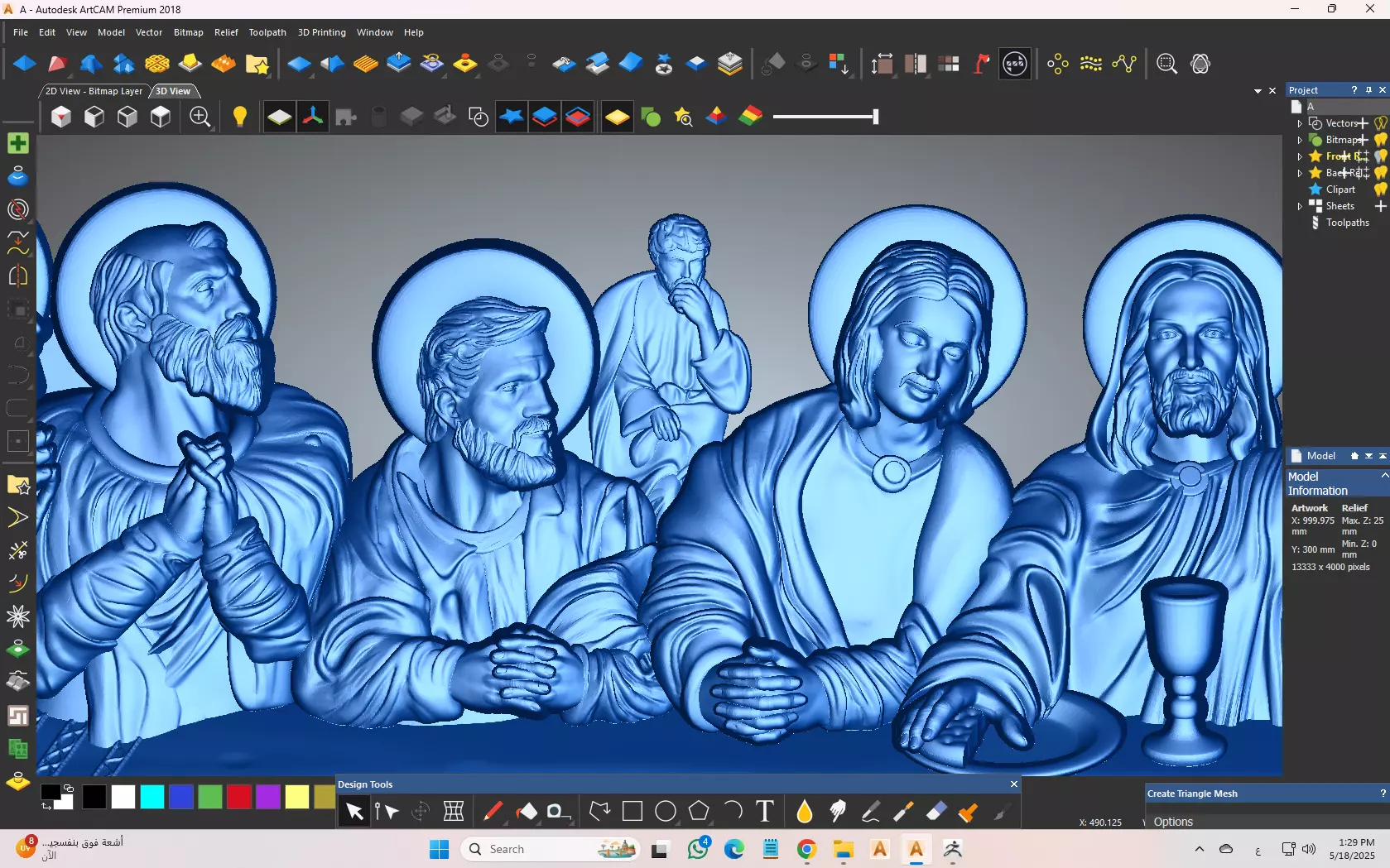Select the Create Polygon tool
The height and width of the screenshot is (868, 1390).
699,812
